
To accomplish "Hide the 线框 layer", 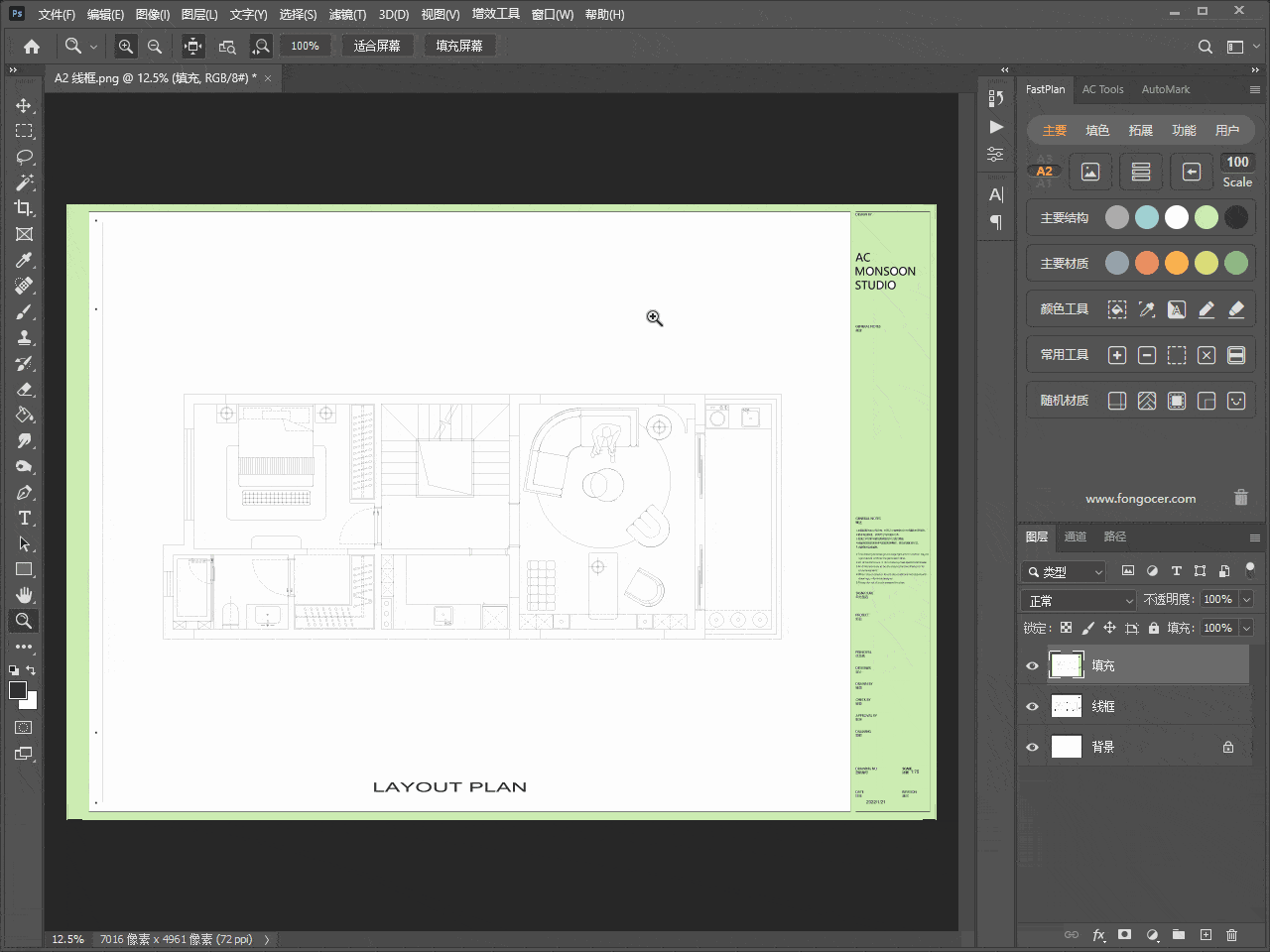I will [x=1032, y=706].
